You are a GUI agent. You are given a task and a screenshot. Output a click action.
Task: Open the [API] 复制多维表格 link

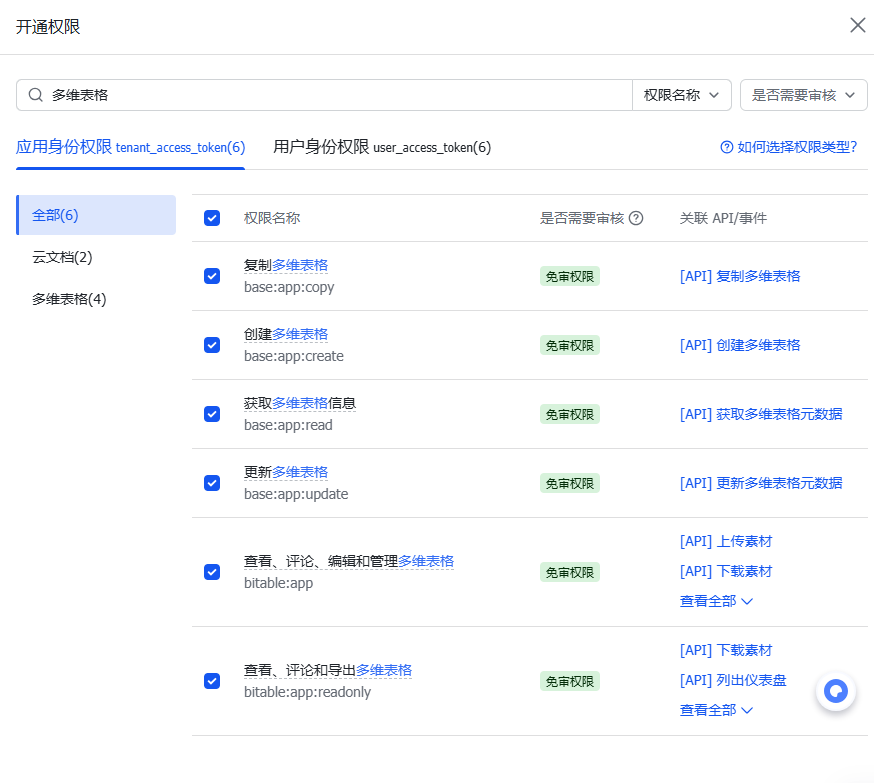pos(739,276)
